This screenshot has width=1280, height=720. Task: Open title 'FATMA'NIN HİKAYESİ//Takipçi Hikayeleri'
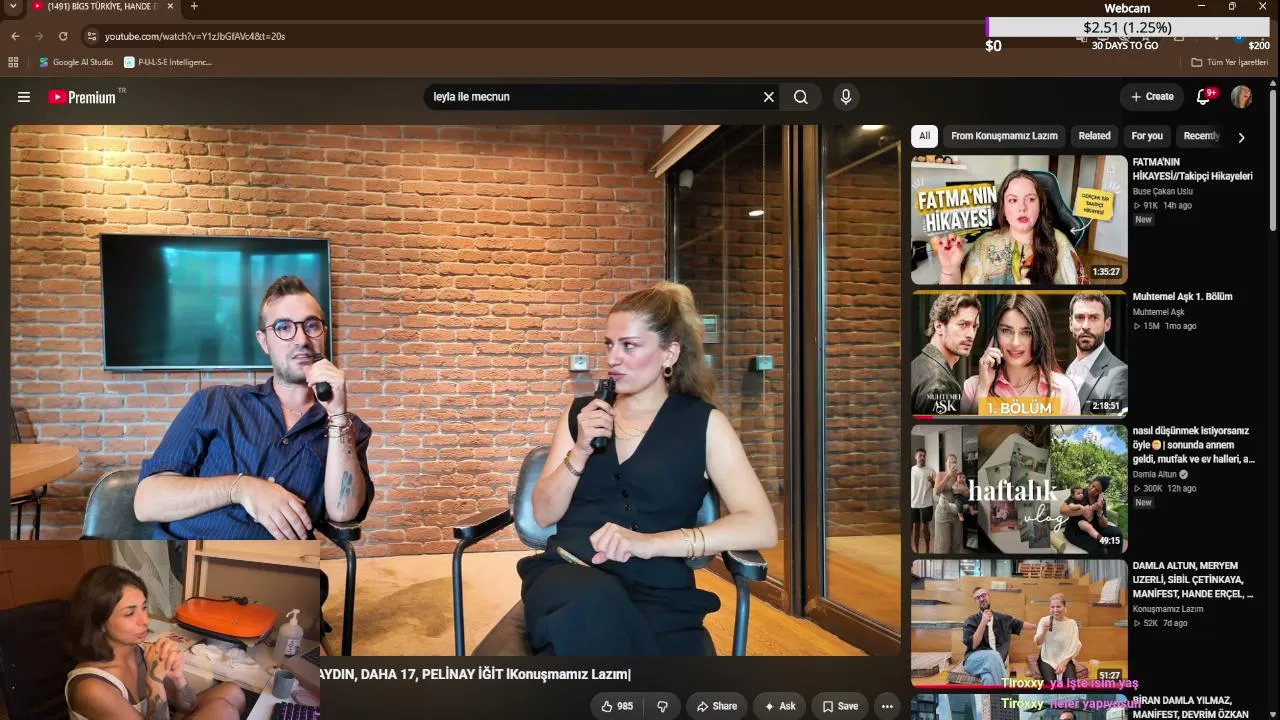pyautogui.click(x=1192, y=169)
